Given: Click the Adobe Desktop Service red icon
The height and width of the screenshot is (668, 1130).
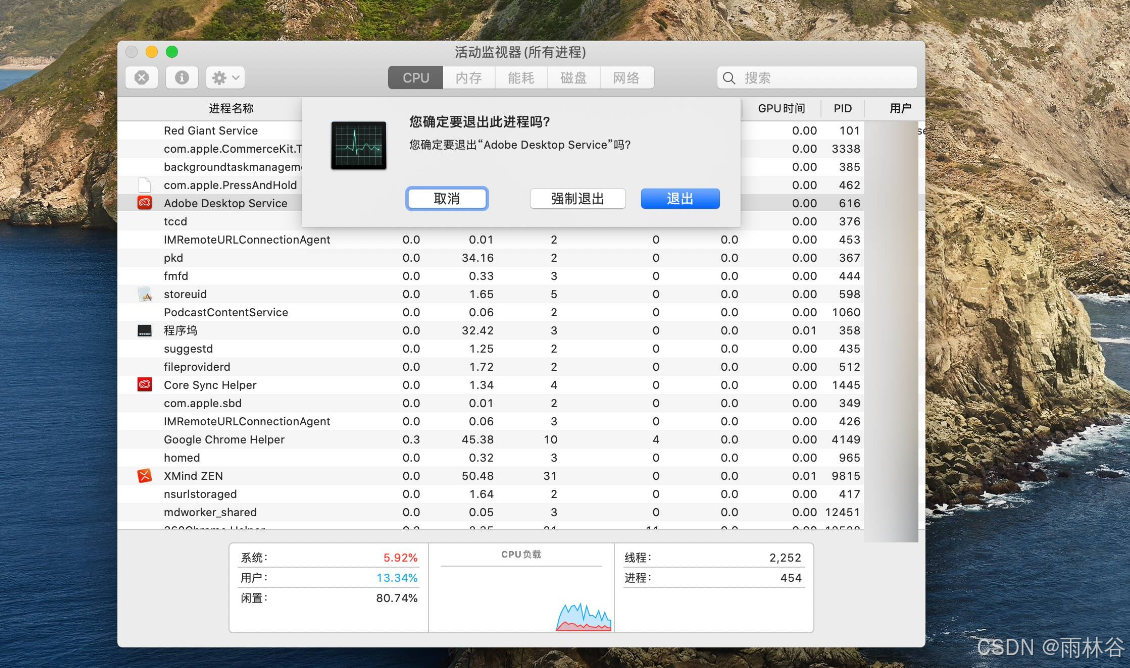Looking at the screenshot, I should pyautogui.click(x=145, y=203).
